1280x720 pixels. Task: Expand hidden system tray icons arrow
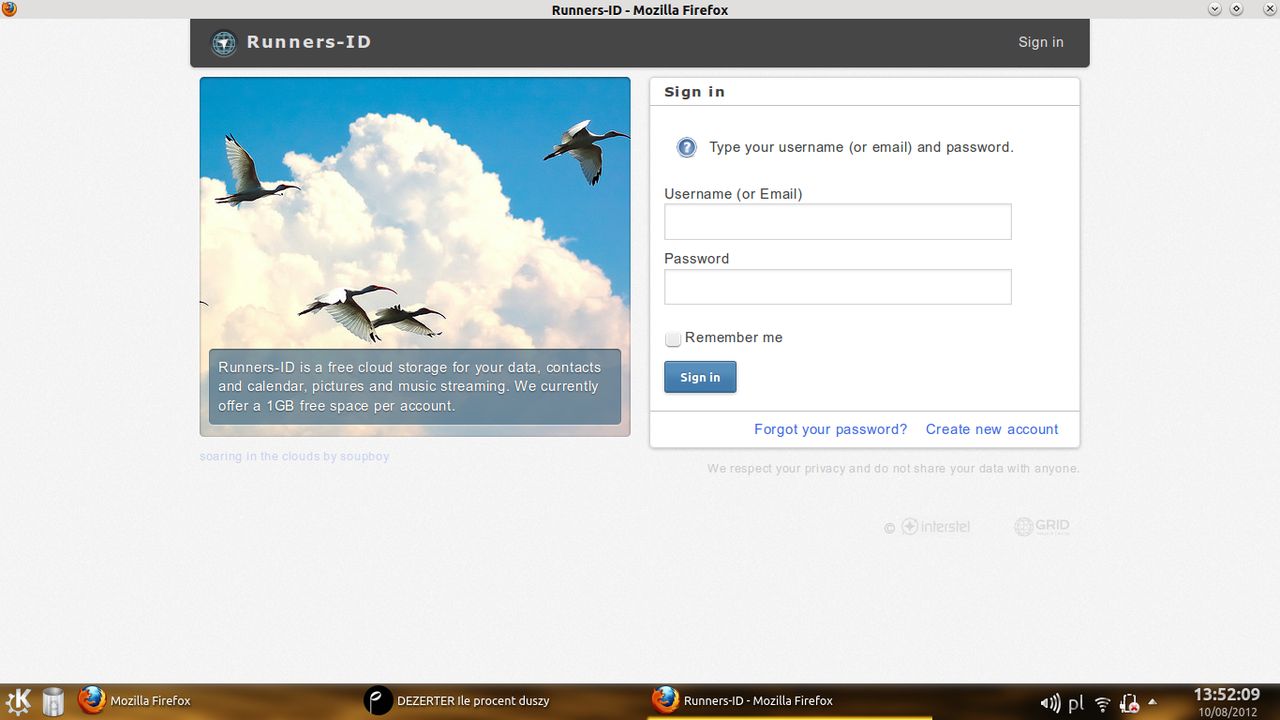pos(1152,701)
